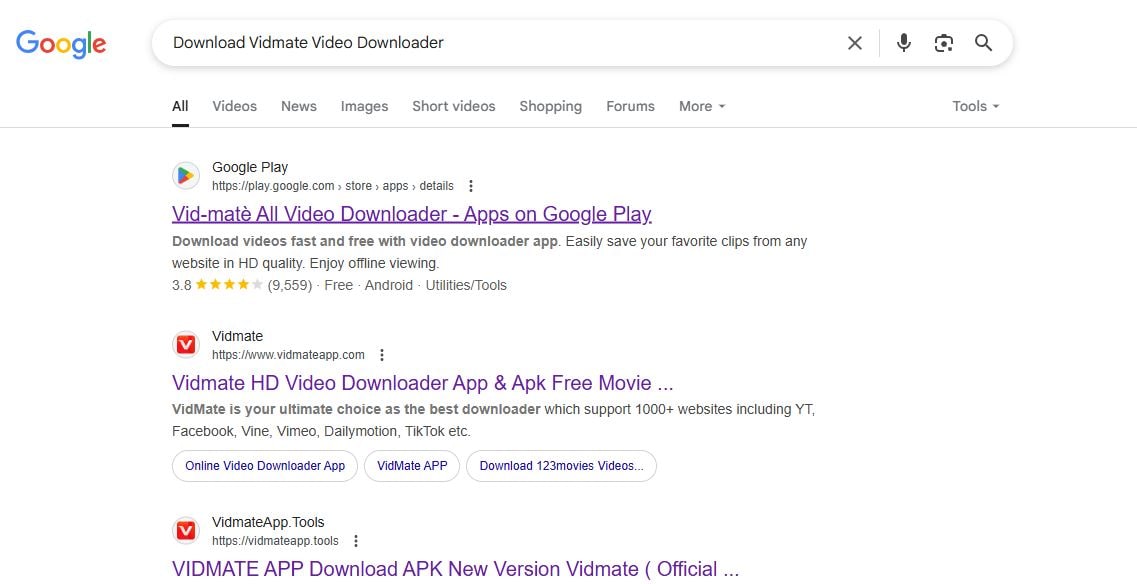Click the Google logo
1137x584 pixels.
[x=61, y=44]
